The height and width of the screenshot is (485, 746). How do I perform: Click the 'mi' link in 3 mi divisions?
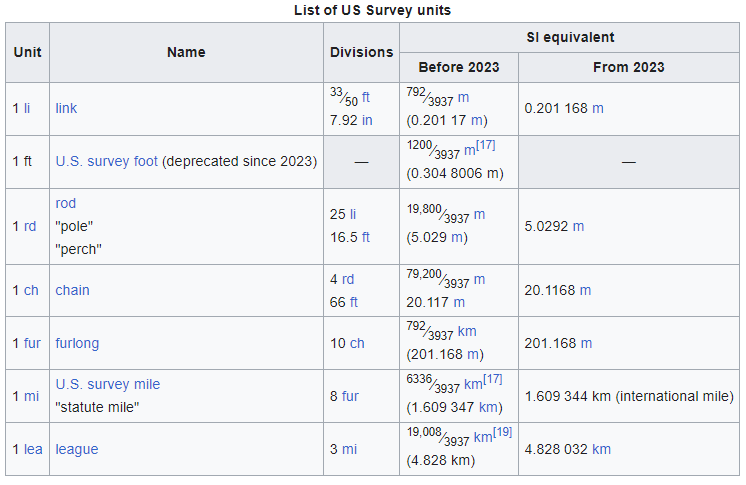(349, 449)
